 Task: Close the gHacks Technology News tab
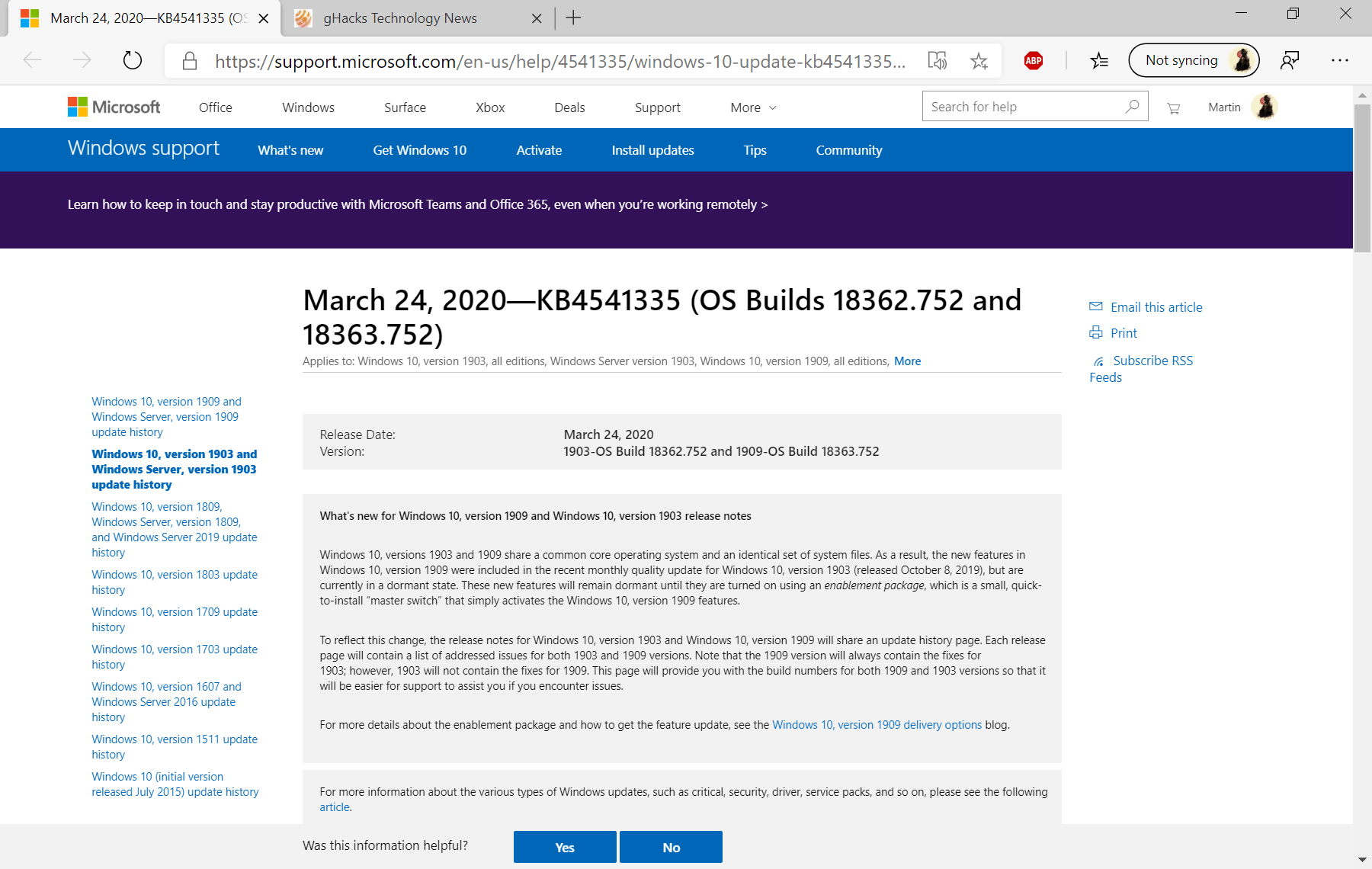point(537,18)
